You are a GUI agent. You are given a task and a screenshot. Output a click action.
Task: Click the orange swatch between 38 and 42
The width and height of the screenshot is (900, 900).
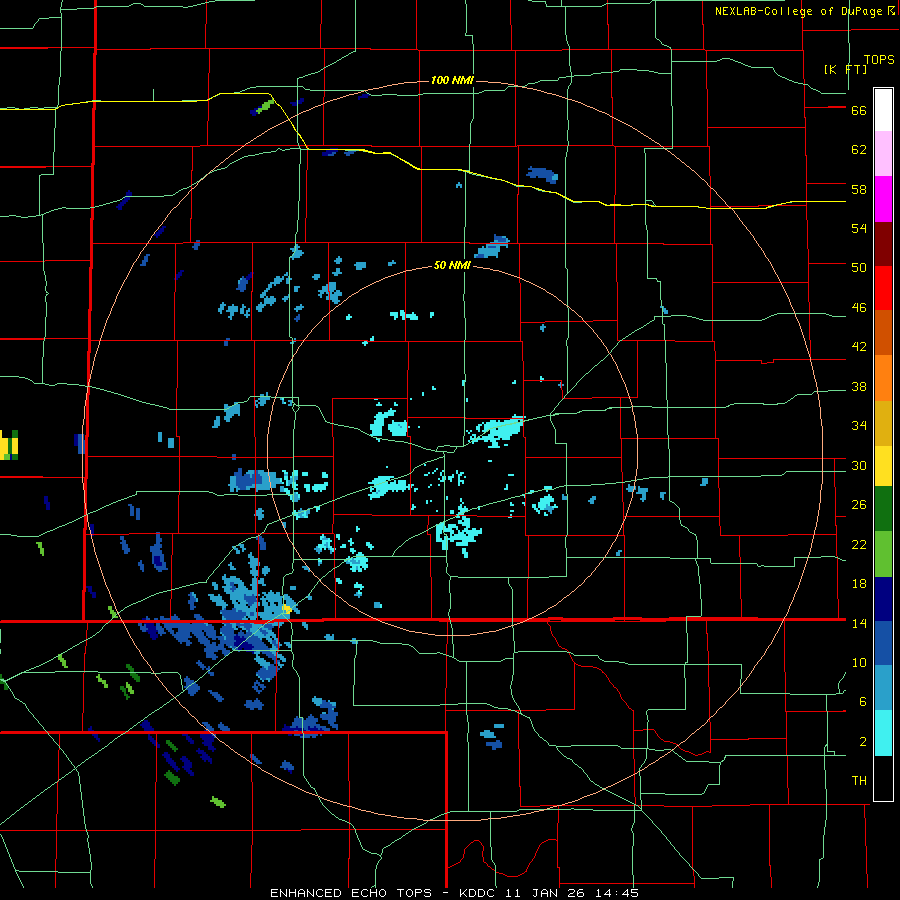click(x=883, y=378)
